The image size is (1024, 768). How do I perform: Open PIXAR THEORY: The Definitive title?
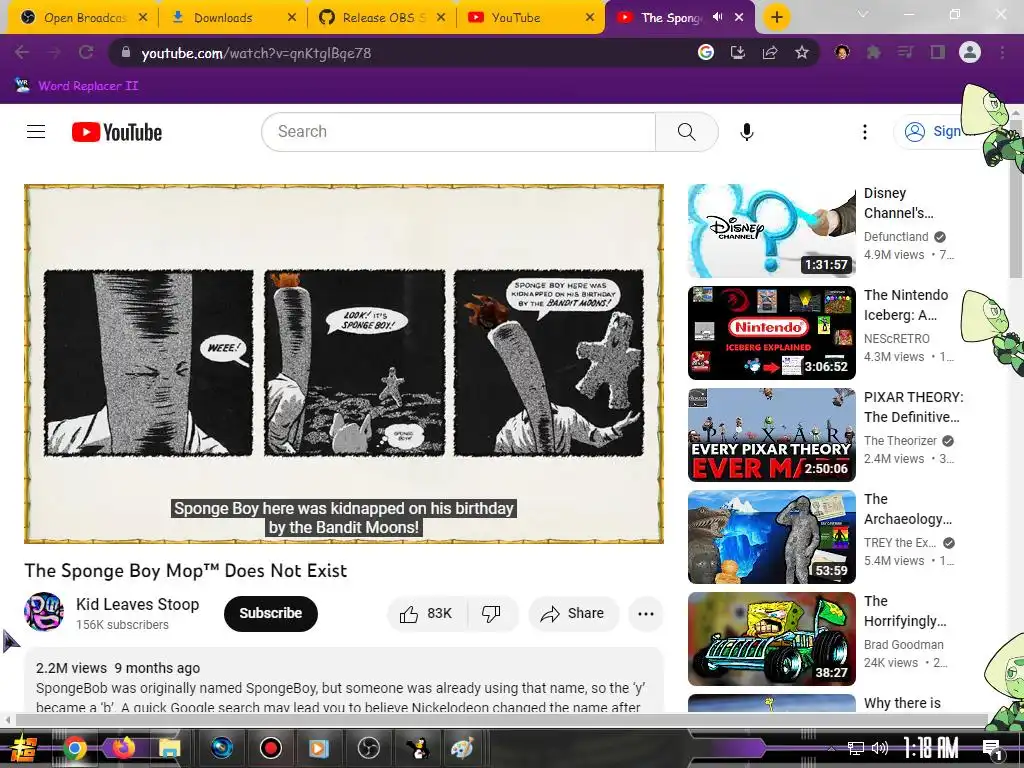[x=913, y=407]
